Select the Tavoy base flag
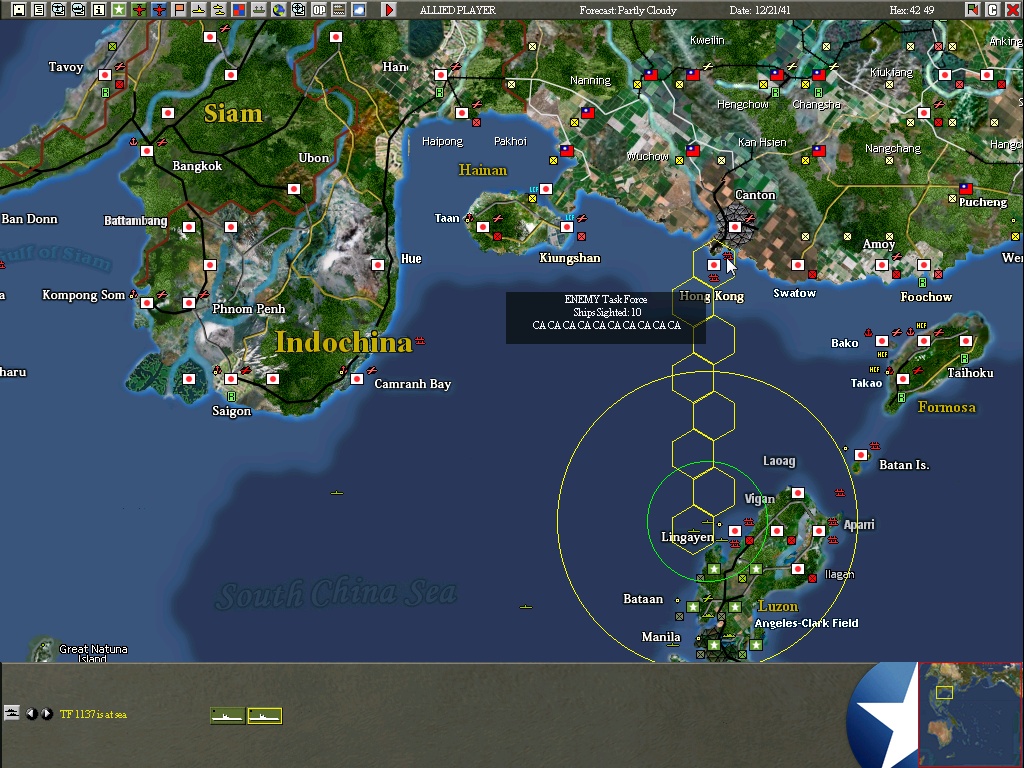 point(104,75)
